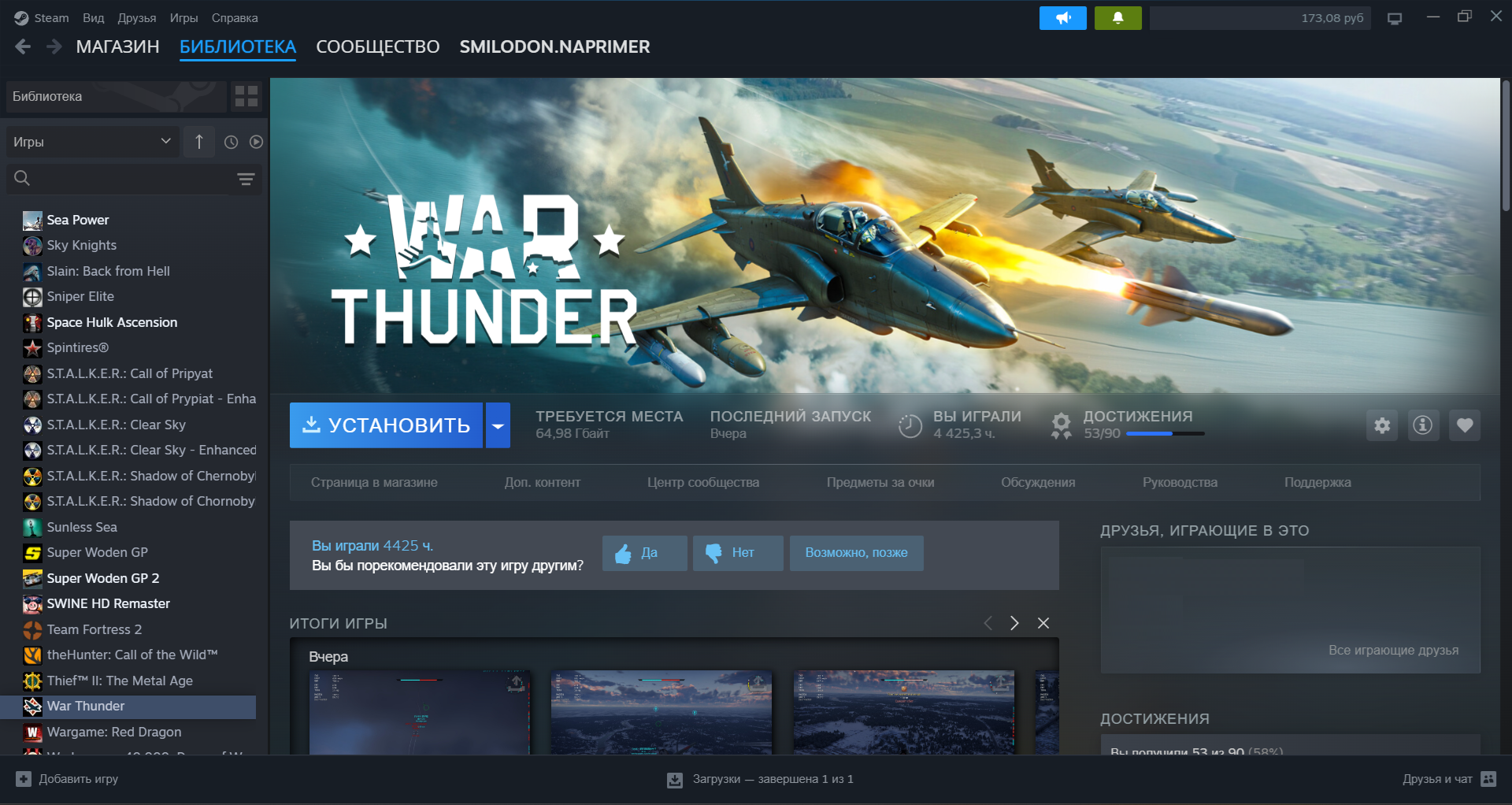Screen dimensions: 1512x805
Task: Click Все играющие друзья link
Action: (x=1393, y=650)
